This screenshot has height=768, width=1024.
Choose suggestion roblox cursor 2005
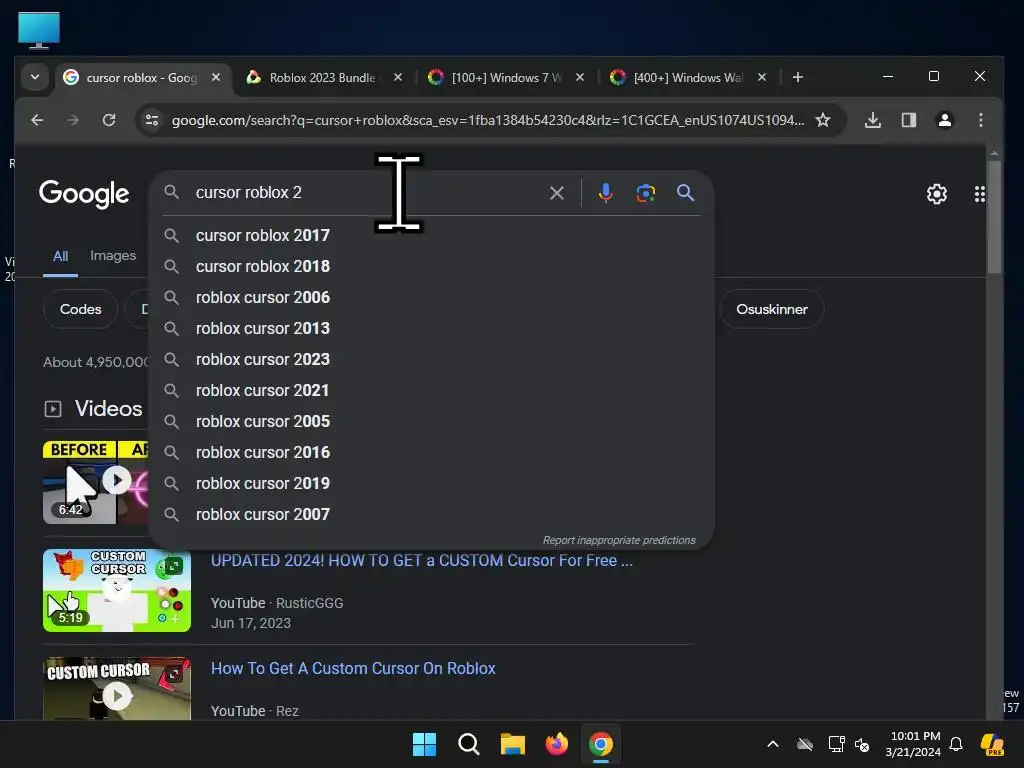click(431, 421)
